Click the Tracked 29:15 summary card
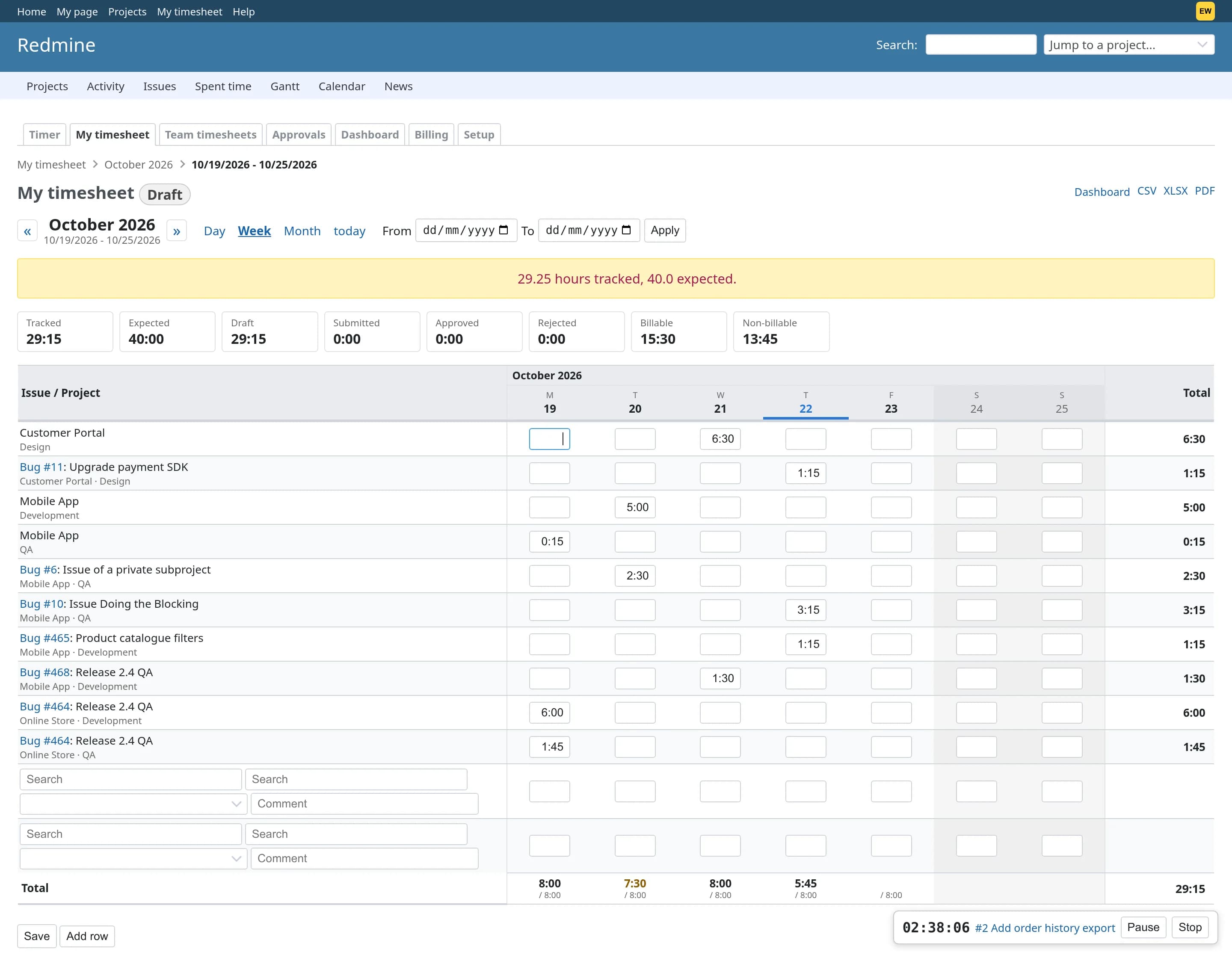The image size is (1232, 958). pos(65,331)
